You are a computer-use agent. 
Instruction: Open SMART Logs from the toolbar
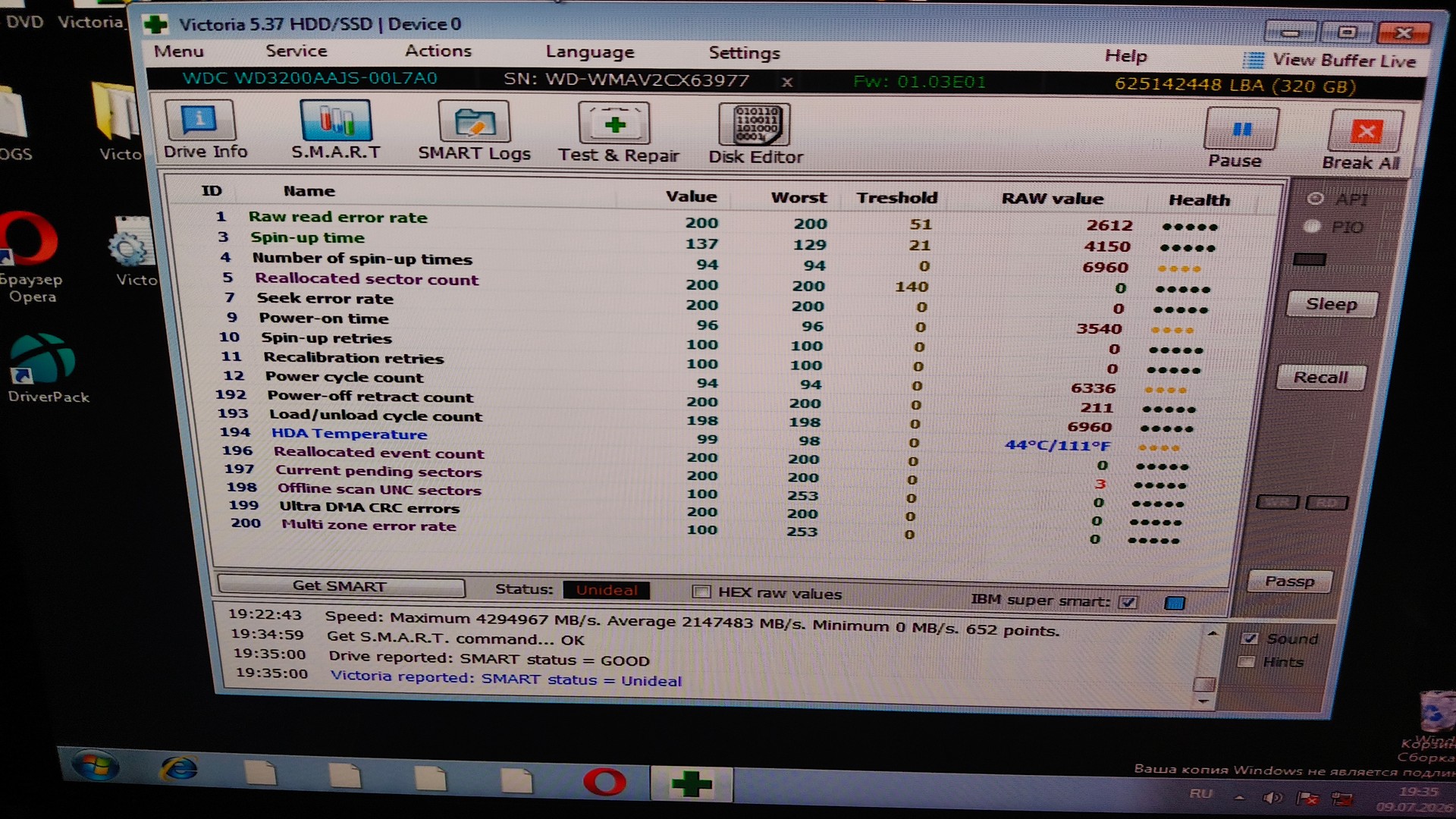click(x=474, y=132)
